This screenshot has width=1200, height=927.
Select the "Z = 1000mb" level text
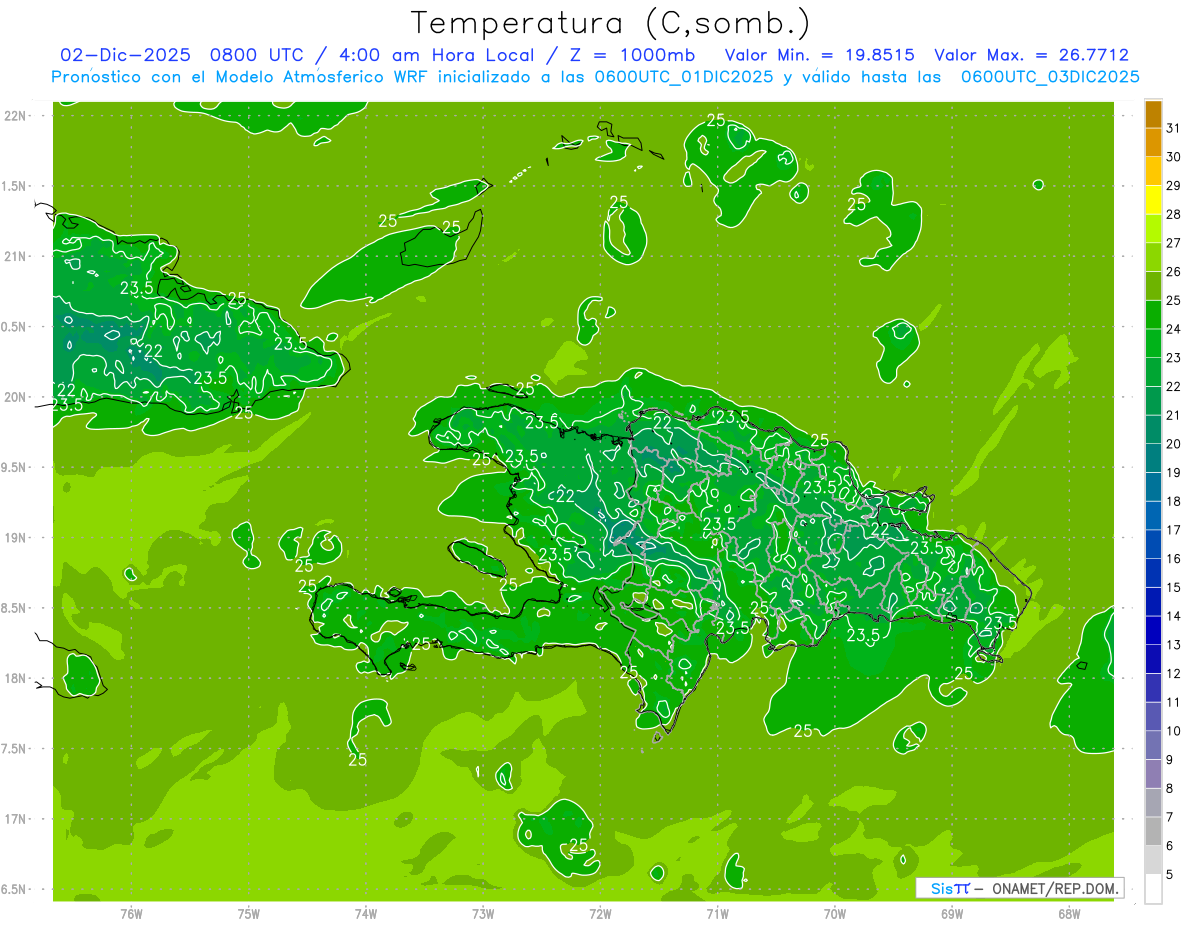tap(632, 55)
